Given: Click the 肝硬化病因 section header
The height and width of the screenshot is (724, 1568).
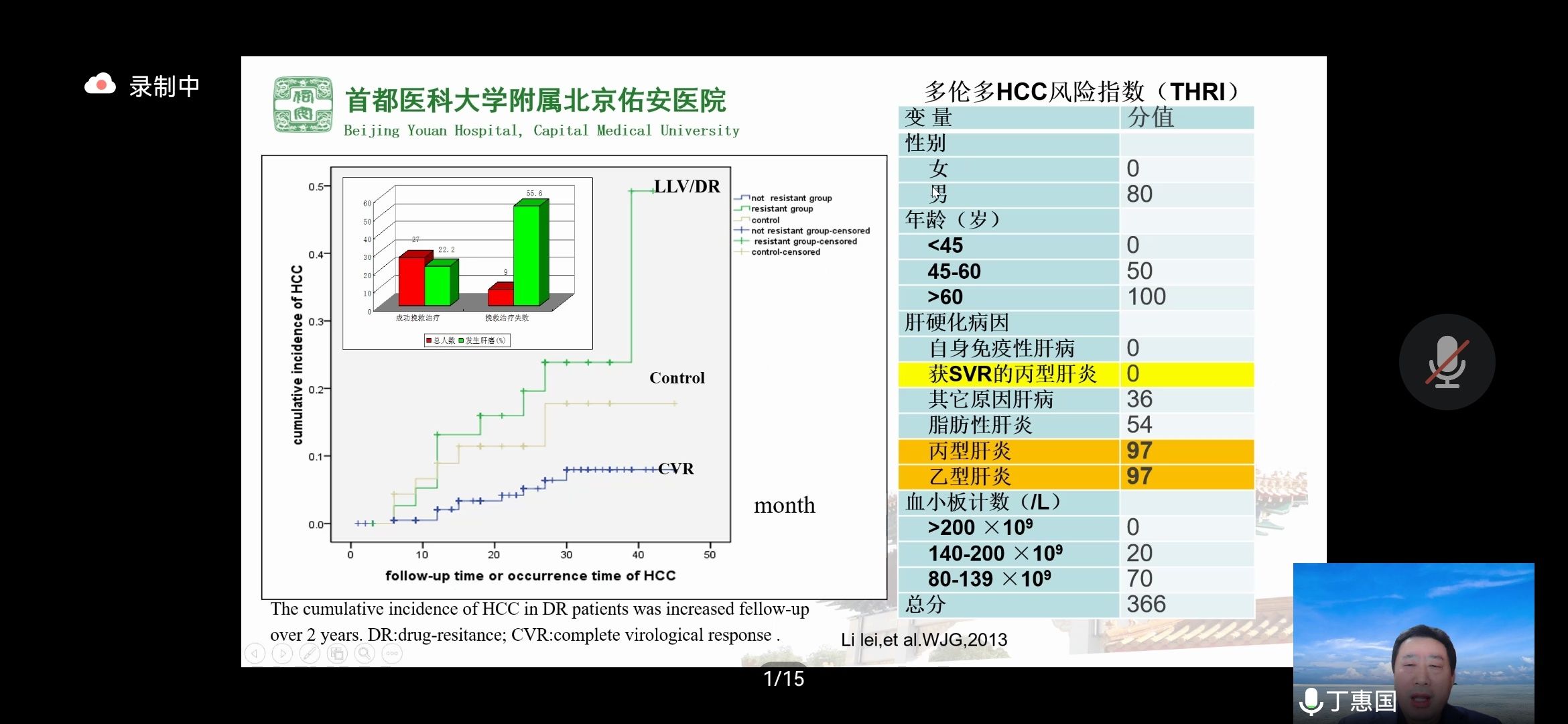Looking at the screenshot, I should point(956,322).
